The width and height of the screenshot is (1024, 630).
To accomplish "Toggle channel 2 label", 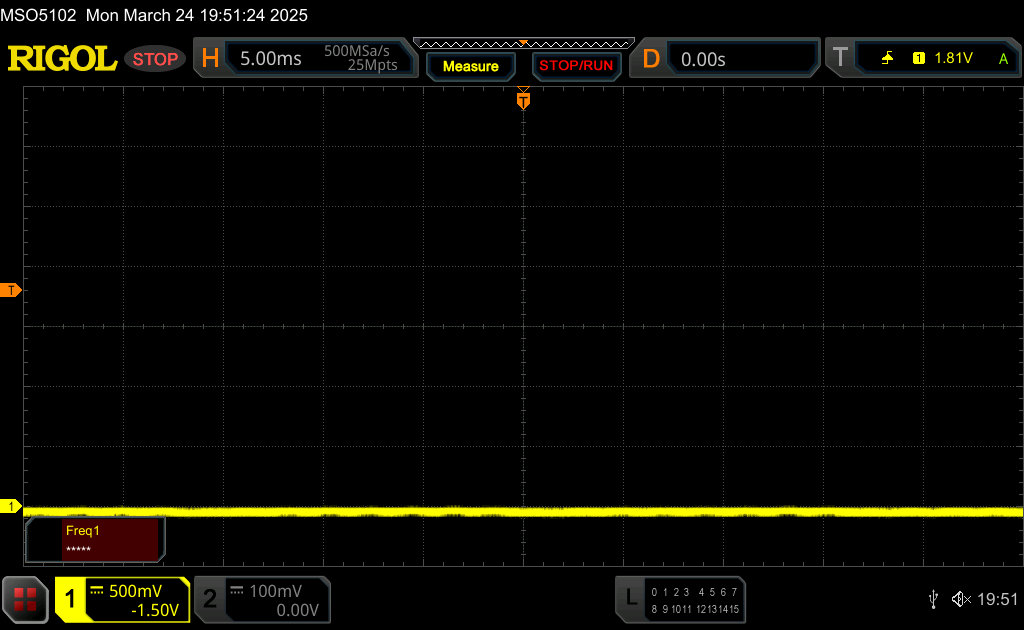I will point(210,599).
